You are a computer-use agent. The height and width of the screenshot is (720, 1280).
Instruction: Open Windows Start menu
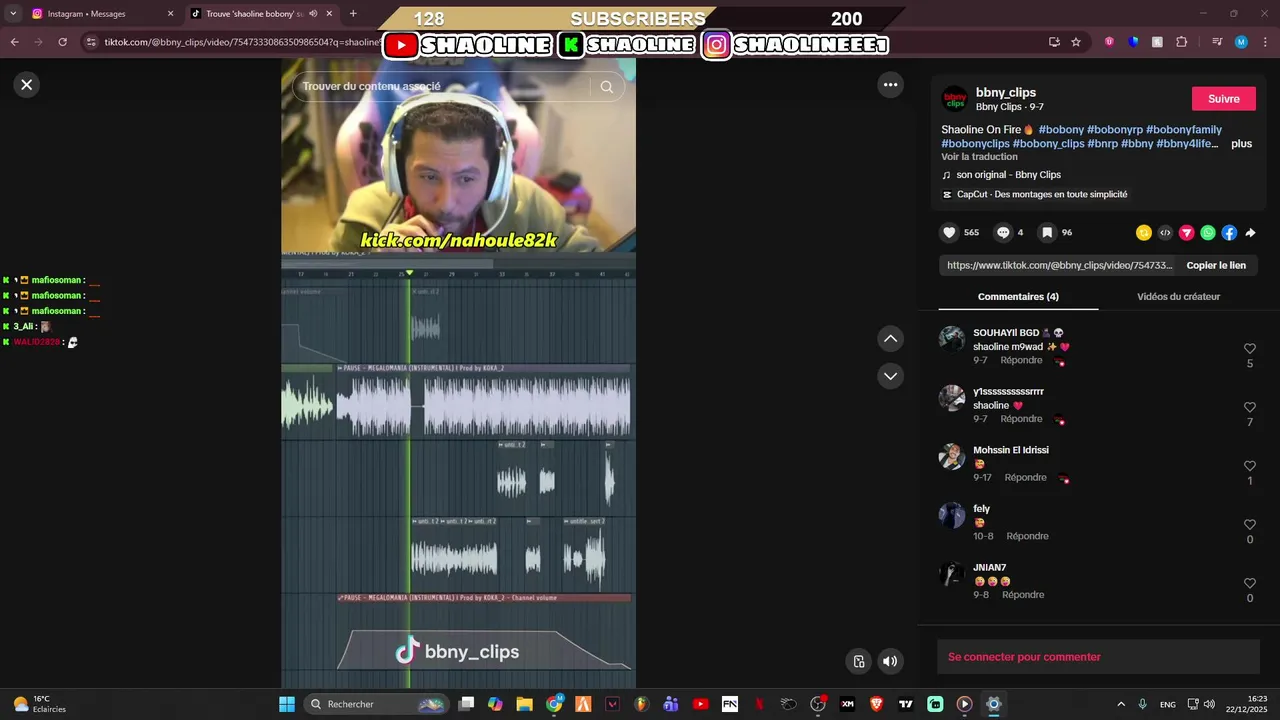287,704
